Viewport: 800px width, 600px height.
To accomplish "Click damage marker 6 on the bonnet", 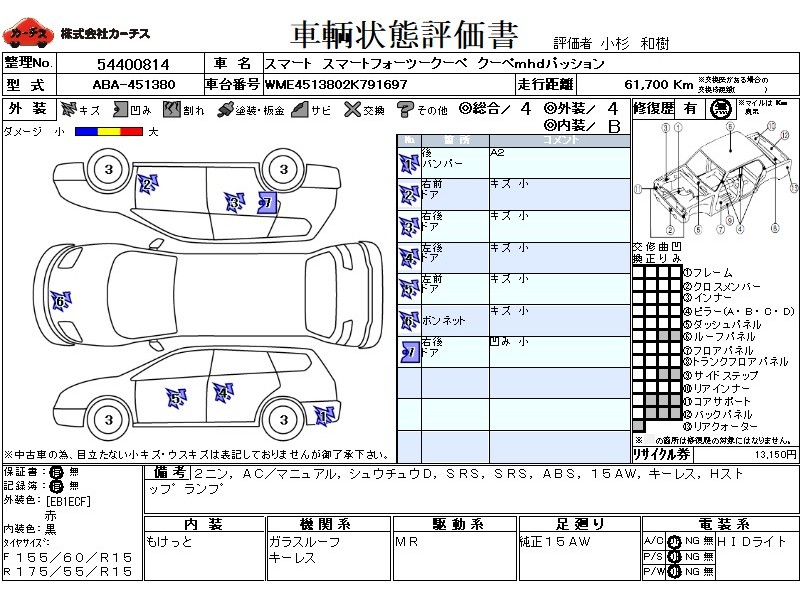I will [61, 301].
